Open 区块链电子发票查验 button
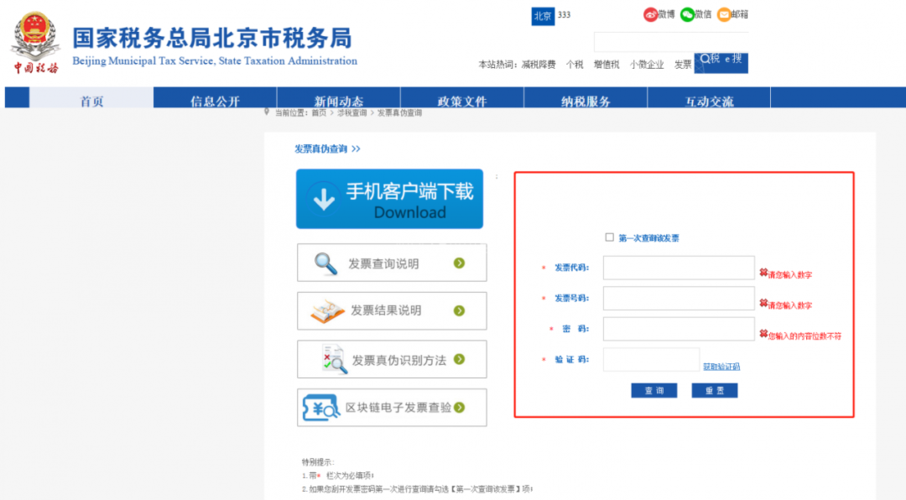This screenshot has width=906, height=500. point(392,408)
